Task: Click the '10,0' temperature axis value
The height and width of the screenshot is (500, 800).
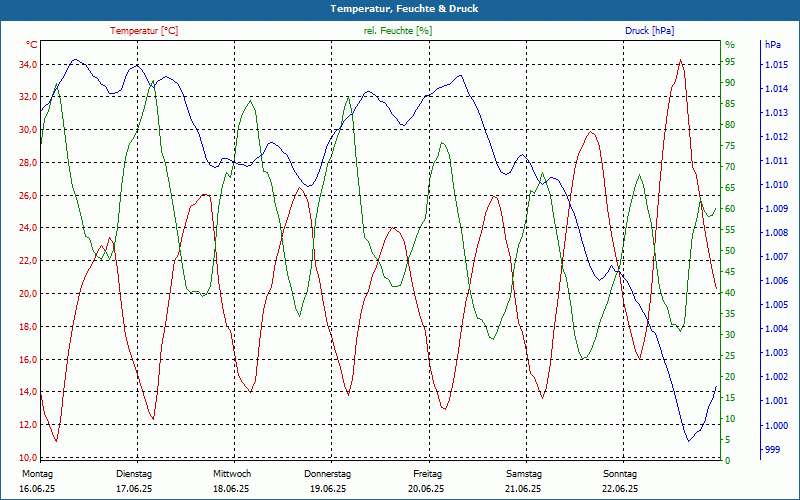Action: point(28,457)
